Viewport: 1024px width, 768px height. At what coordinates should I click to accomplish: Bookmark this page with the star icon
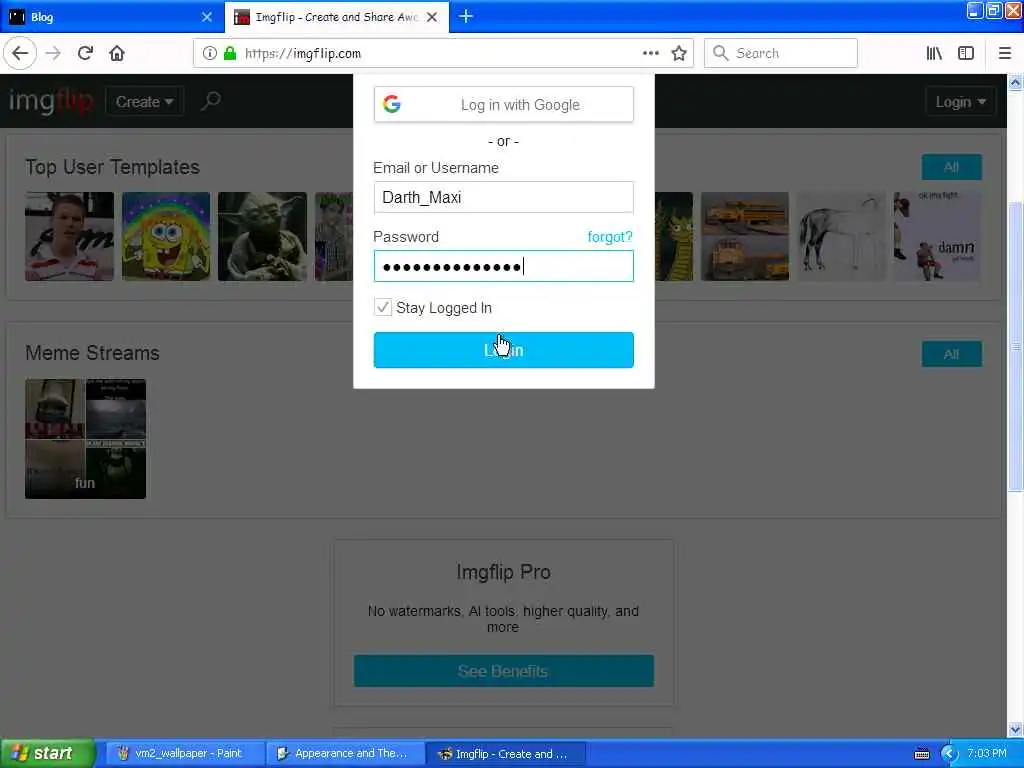(679, 53)
